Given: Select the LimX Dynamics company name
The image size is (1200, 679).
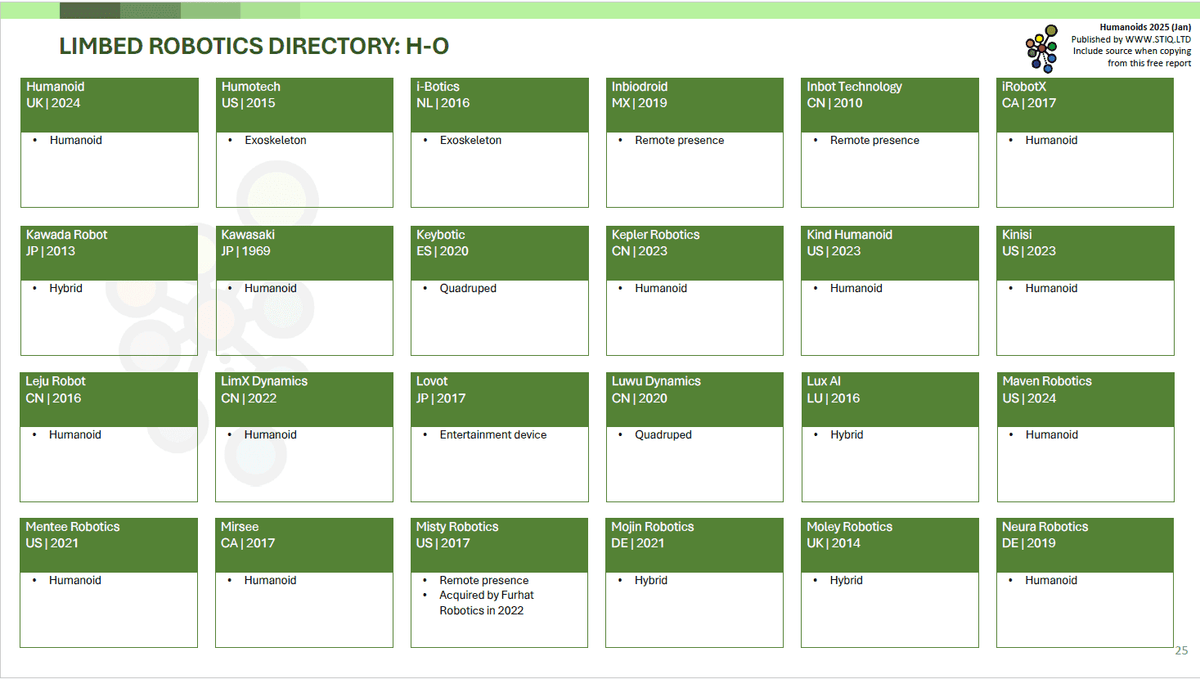Looking at the screenshot, I should pyautogui.click(x=264, y=382).
